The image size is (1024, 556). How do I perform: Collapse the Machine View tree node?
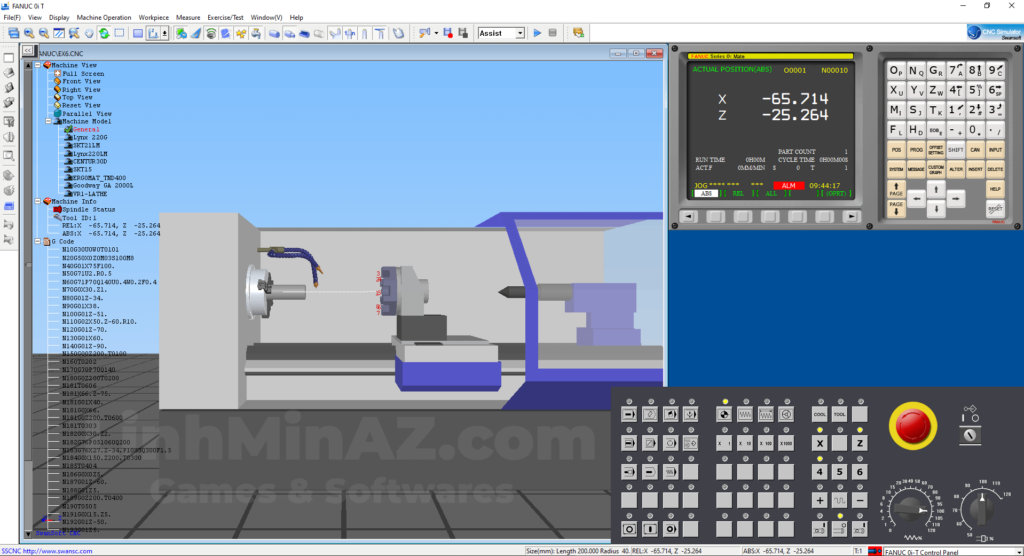[38, 65]
